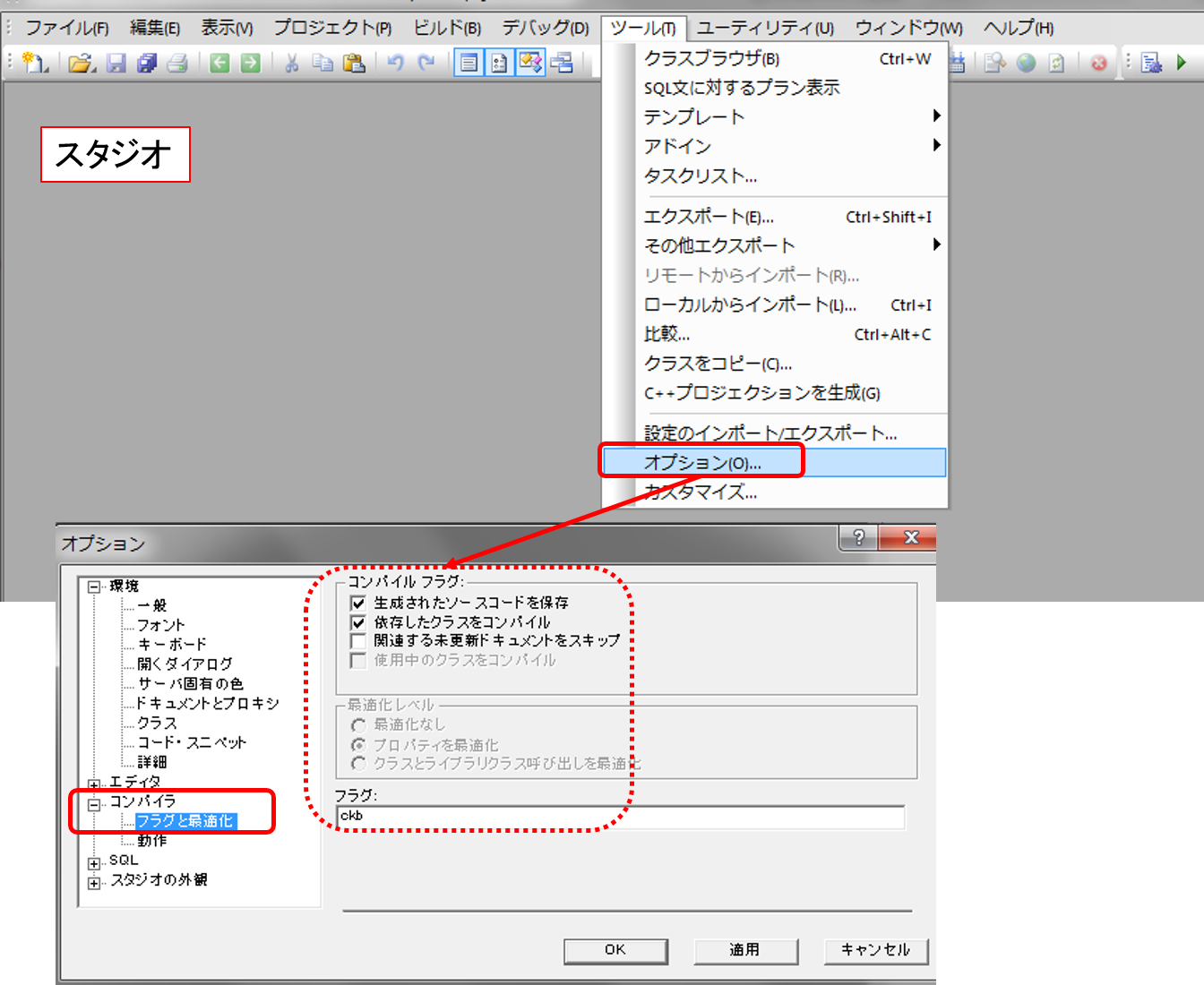Click the フラグ text input field
This screenshot has height=985, width=1204.
coord(620,817)
